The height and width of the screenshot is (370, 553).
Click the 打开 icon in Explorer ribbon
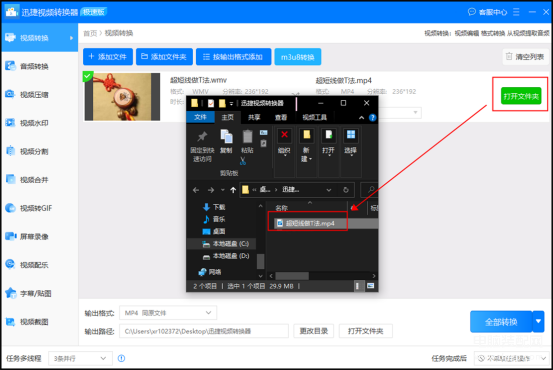329,135
